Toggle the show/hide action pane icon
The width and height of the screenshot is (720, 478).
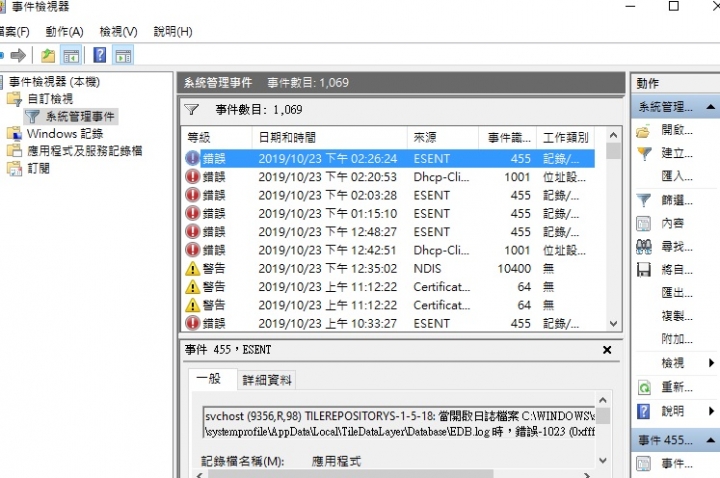(x=124, y=56)
